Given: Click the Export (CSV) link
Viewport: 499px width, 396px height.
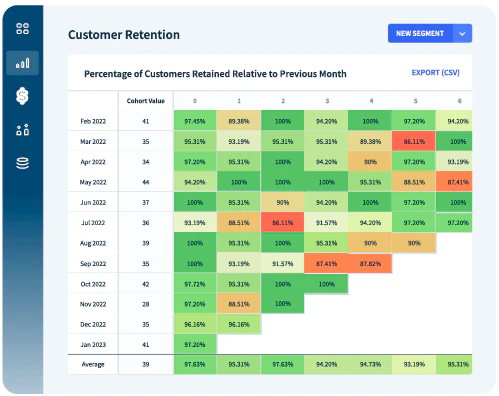Looking at the screenshot, I should pyautogui.click(x=435, y=73).
